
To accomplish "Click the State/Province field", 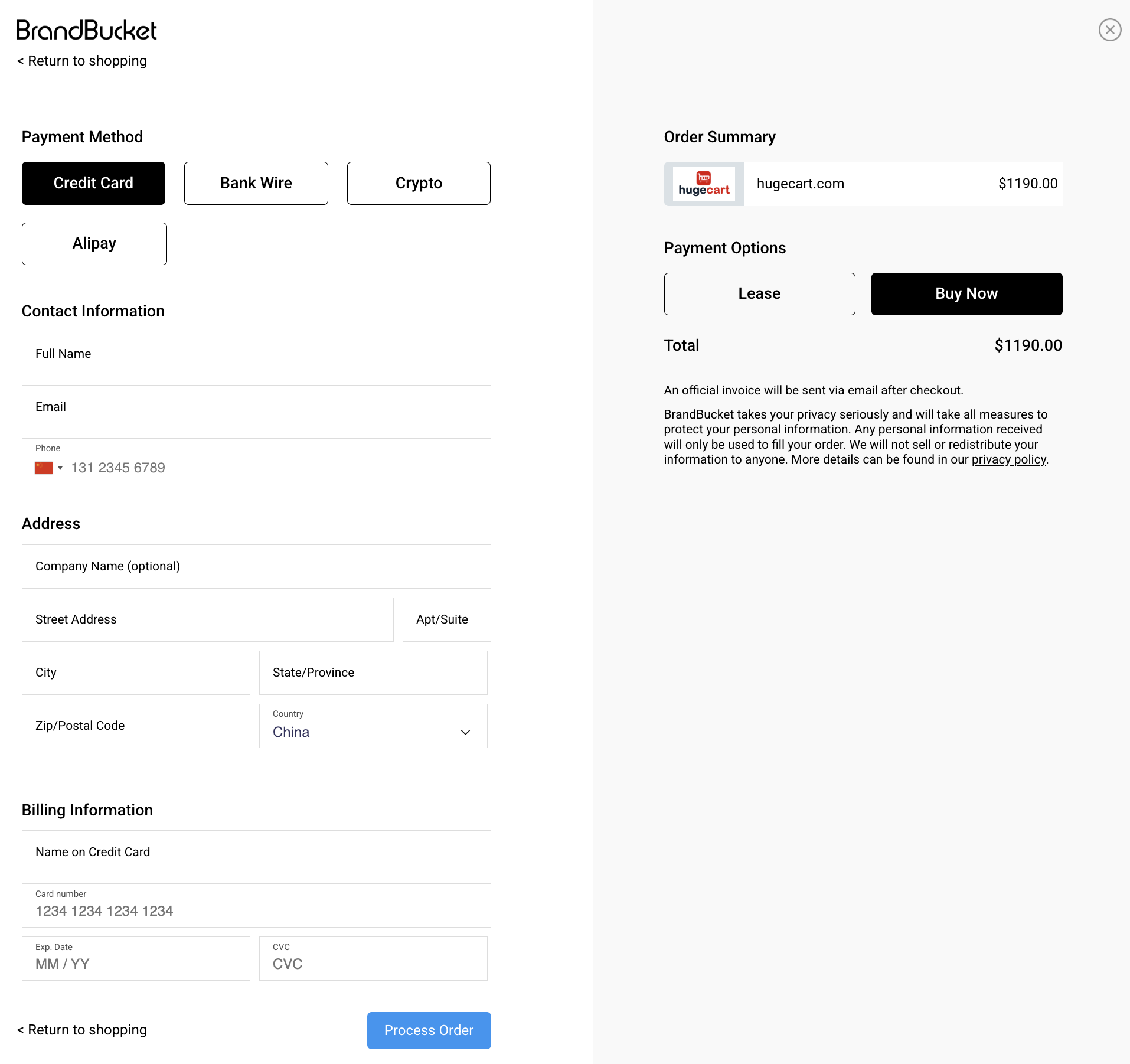I will tap(373, 673).
